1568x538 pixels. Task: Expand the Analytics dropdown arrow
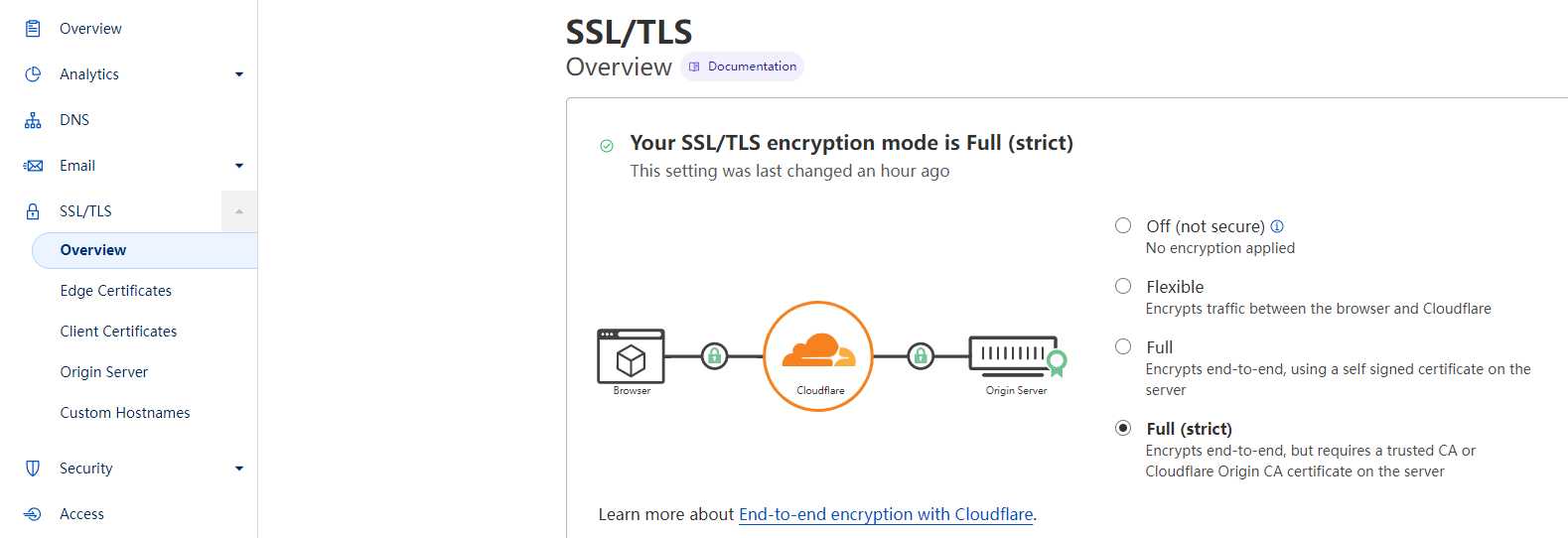coord(239,74)
